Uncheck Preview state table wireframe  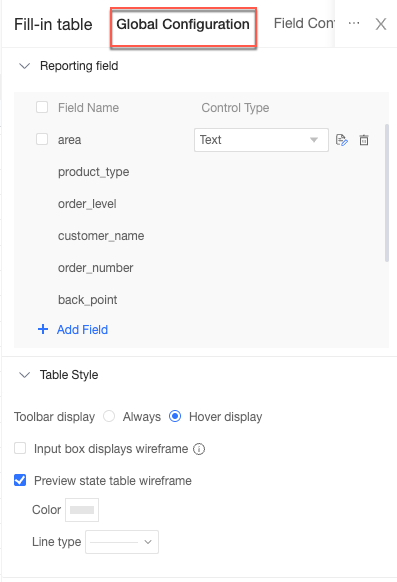pos(20,480)
